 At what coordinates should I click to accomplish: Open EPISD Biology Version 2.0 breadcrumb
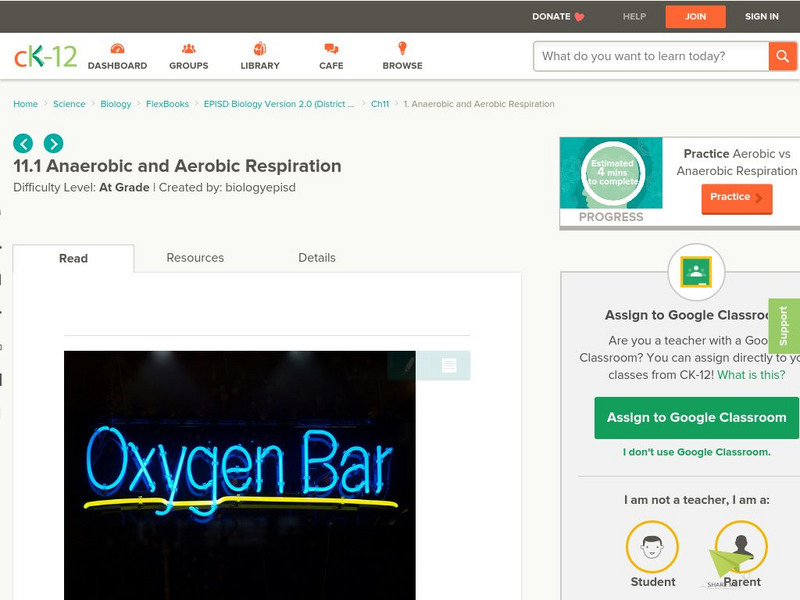tap(279, 104)
